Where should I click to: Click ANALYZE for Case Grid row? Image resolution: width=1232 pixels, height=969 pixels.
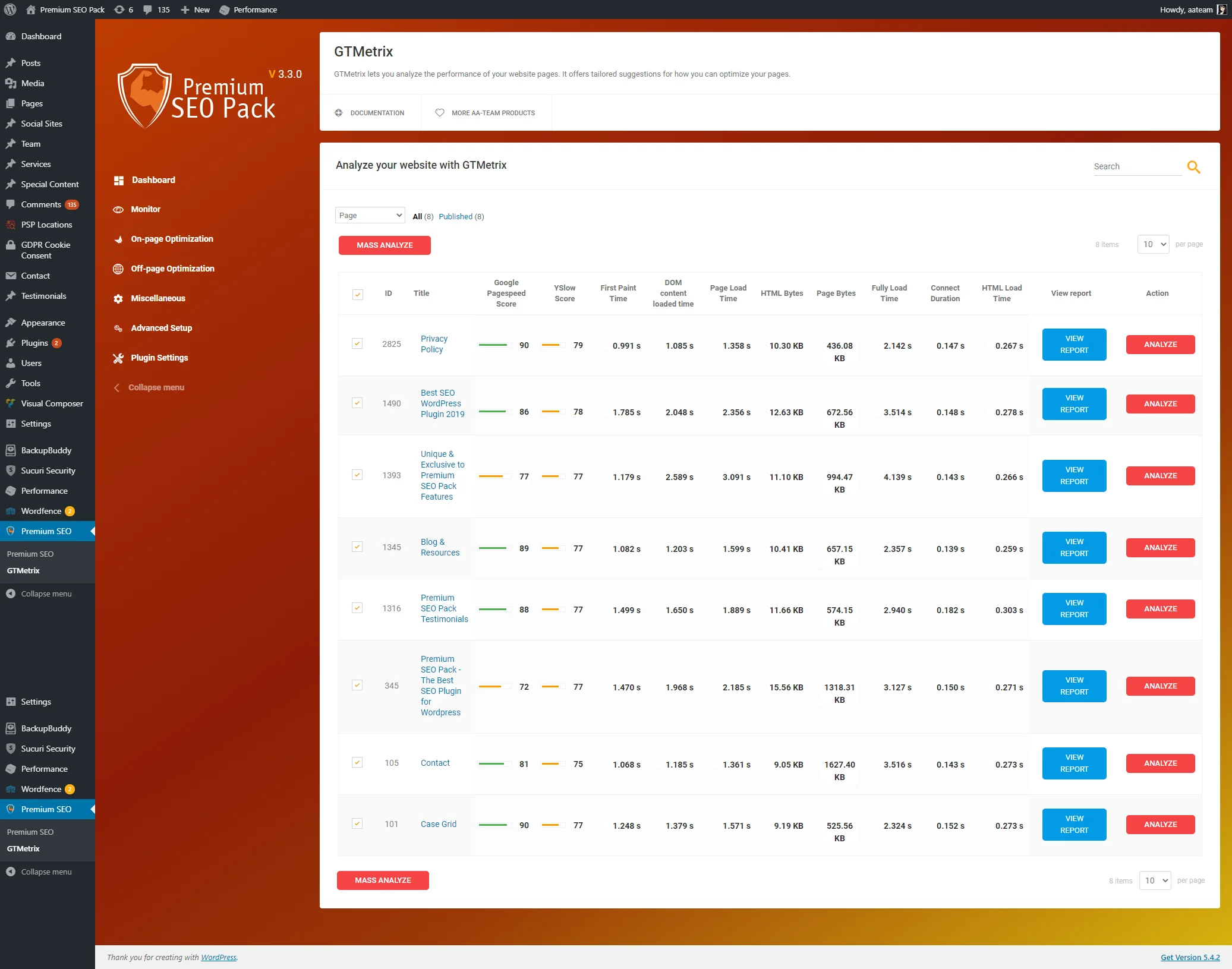[1160, 825]
